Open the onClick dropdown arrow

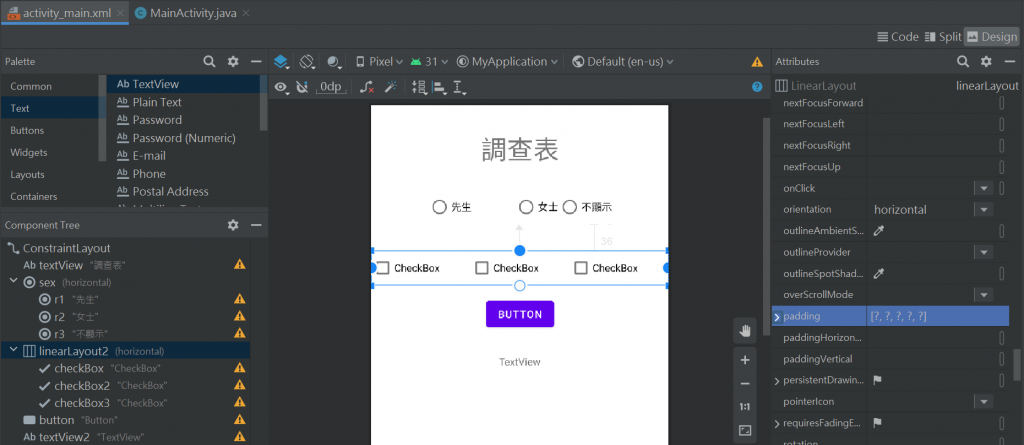[983, 188]
